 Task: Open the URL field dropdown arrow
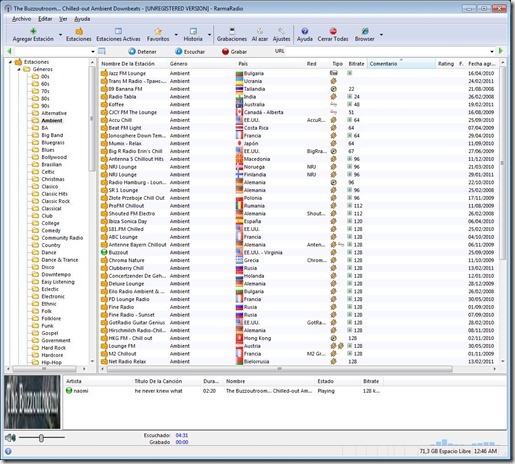[x=492, y=52]
